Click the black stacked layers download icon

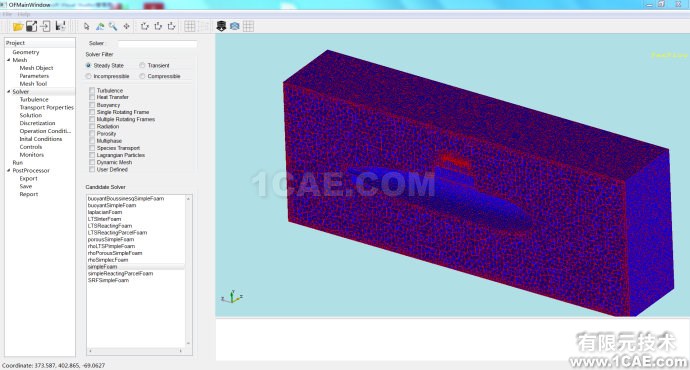[x=221, y=26]
